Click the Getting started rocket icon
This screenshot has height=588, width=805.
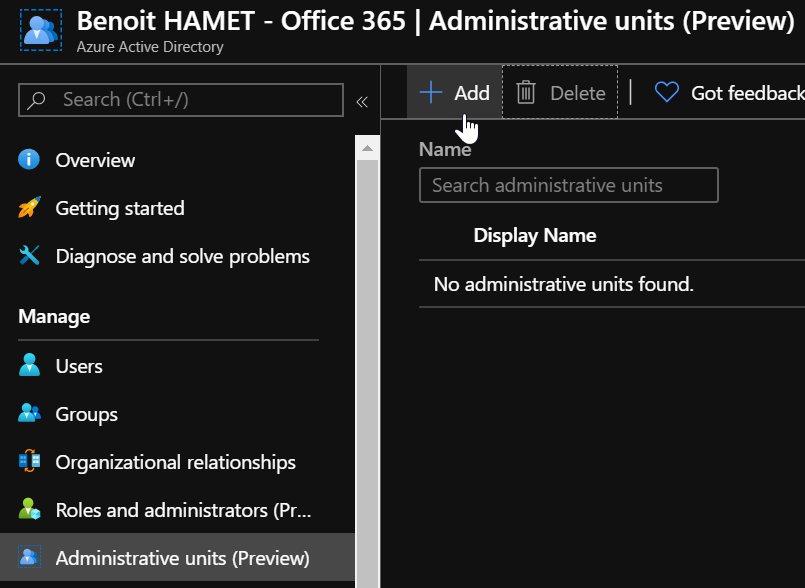click(29, 208)
